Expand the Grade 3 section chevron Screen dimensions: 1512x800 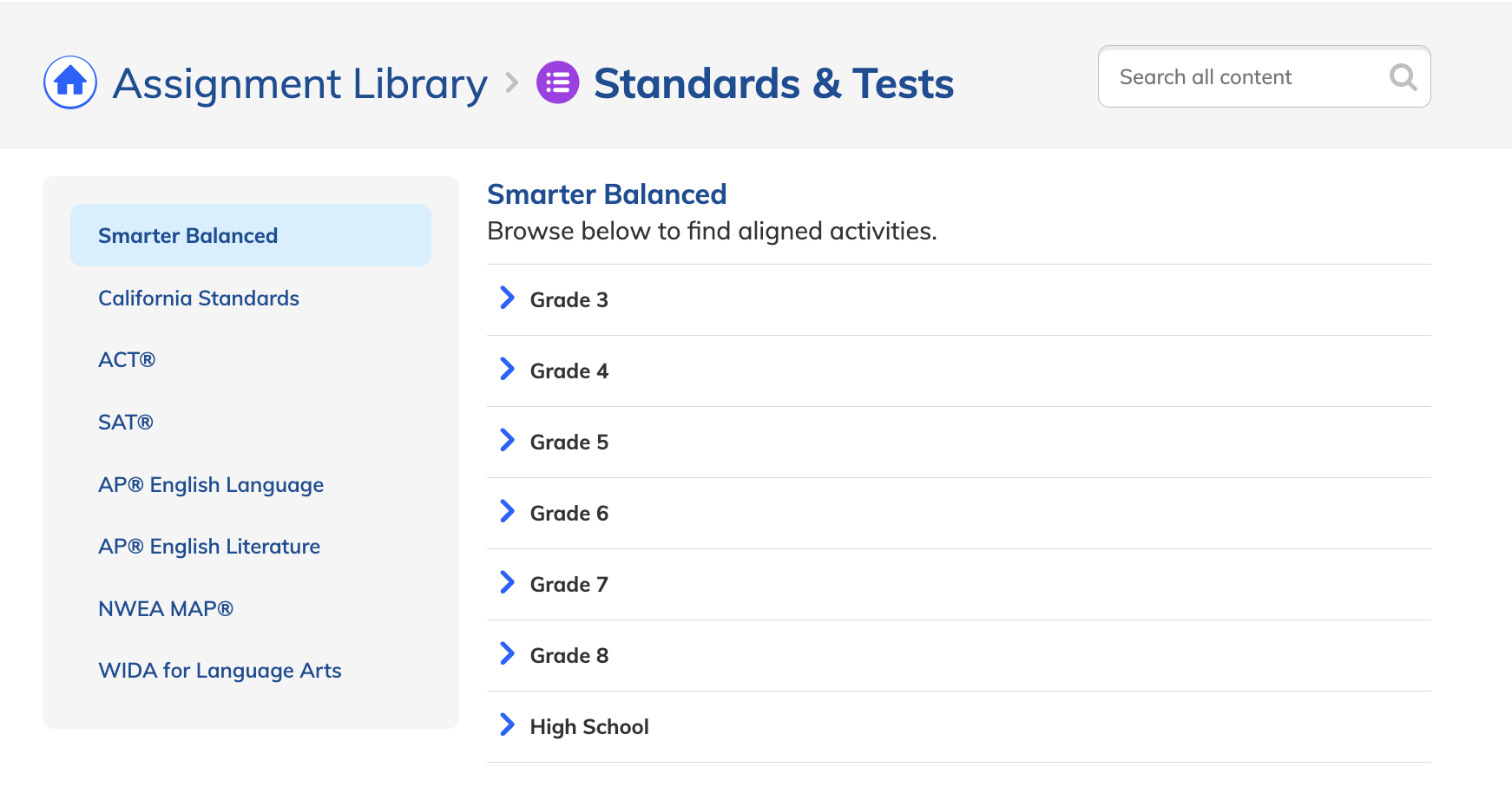[x=508, y=298]
